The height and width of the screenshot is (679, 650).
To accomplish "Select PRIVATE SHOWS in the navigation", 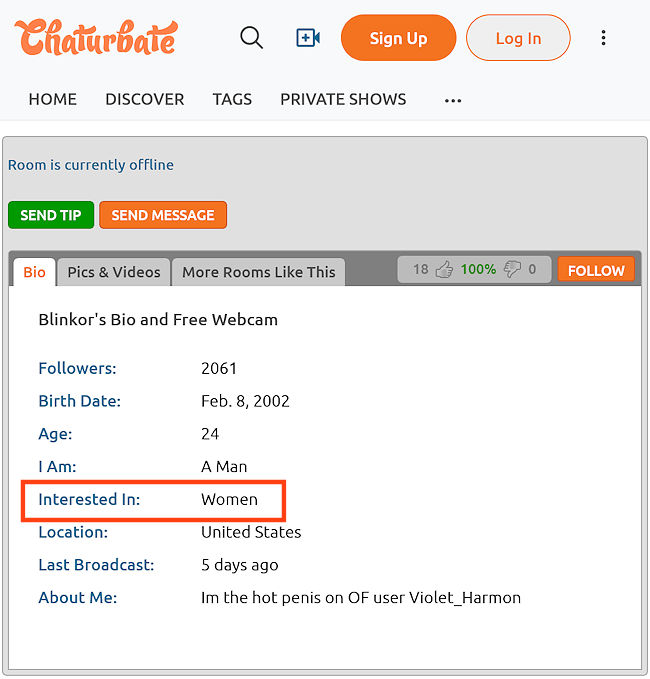I will [x=343, y=99].
